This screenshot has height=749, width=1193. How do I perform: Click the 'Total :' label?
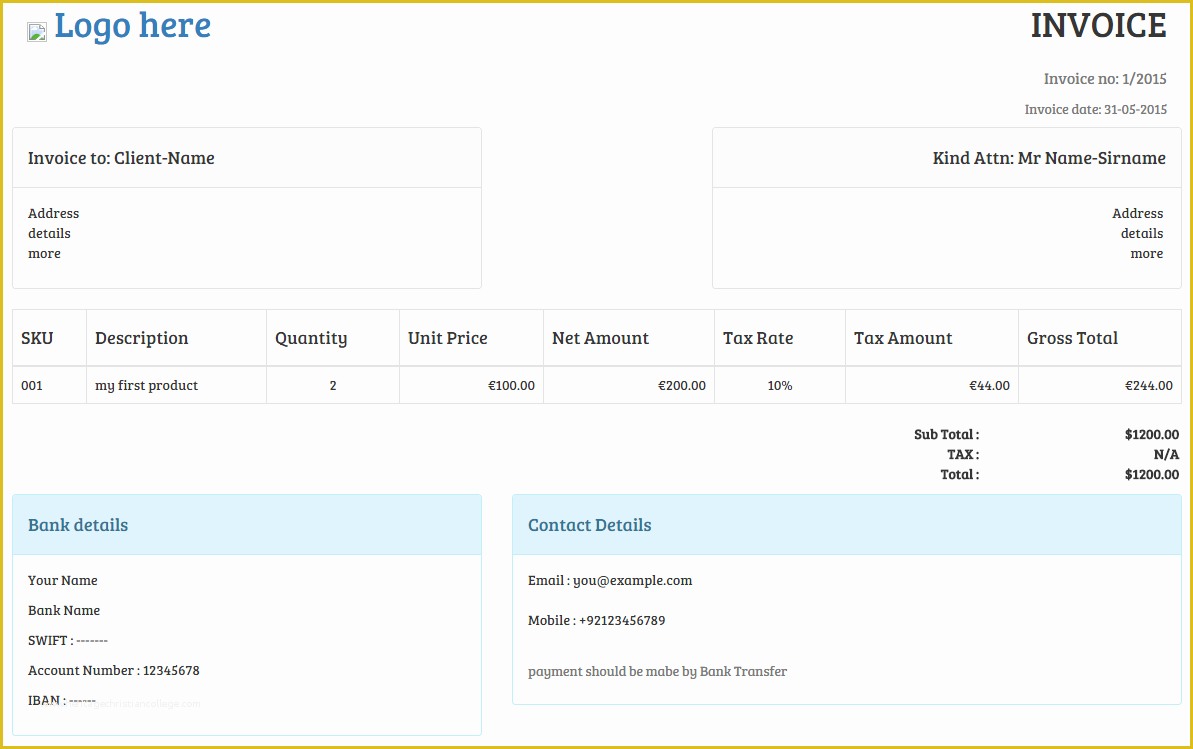click(x=960, y=474)
